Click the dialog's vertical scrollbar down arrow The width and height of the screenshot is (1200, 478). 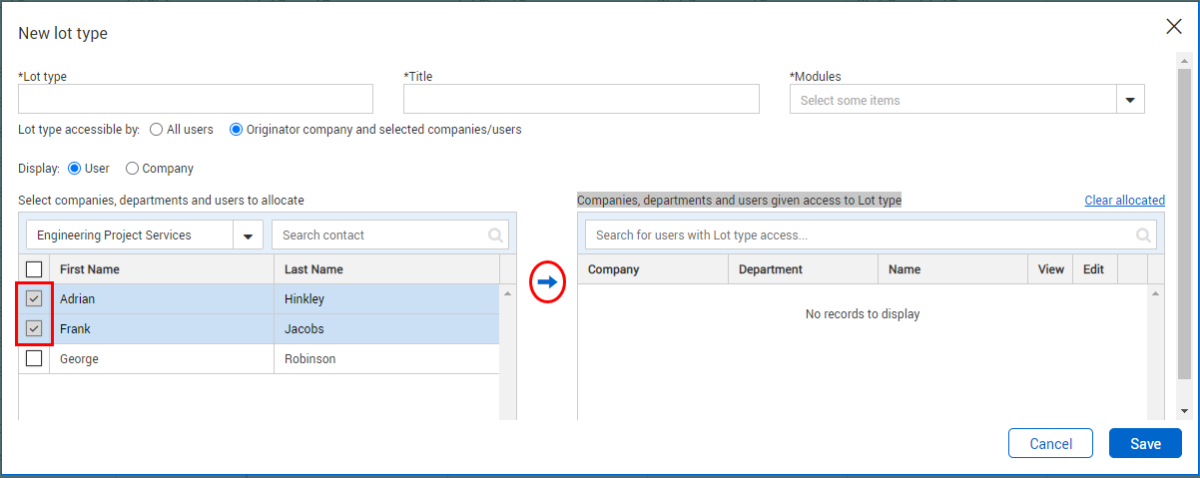1185,410
